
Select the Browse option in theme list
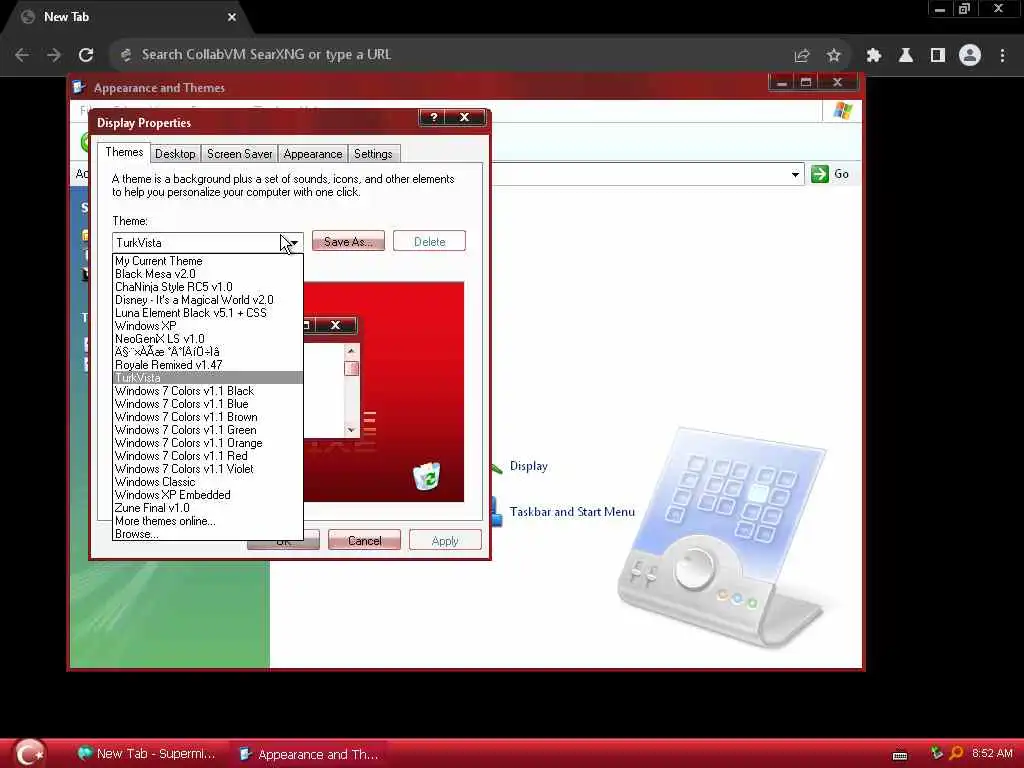pos(208,534)
